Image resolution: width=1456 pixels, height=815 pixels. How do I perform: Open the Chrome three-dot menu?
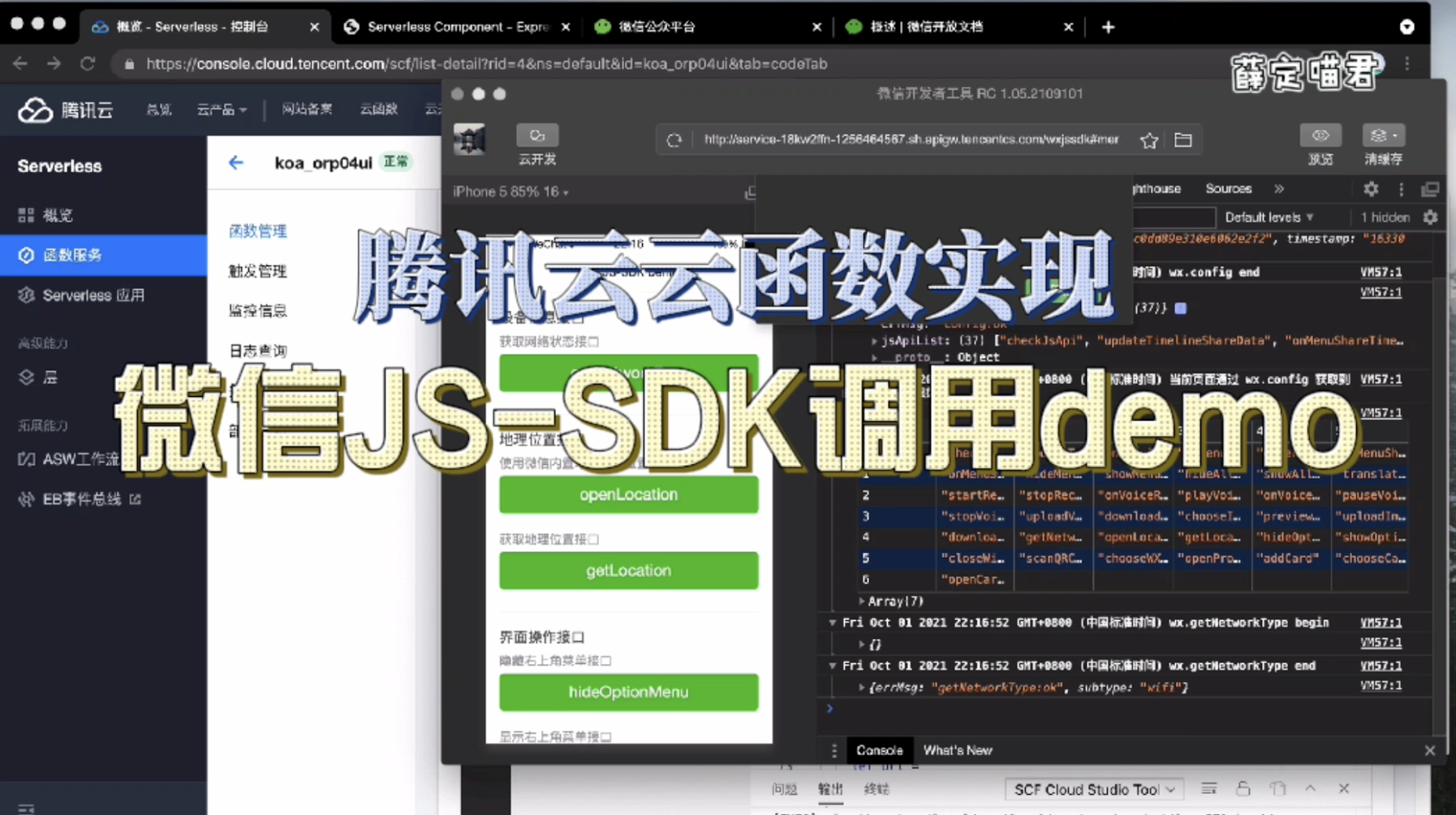[1407, 63]
